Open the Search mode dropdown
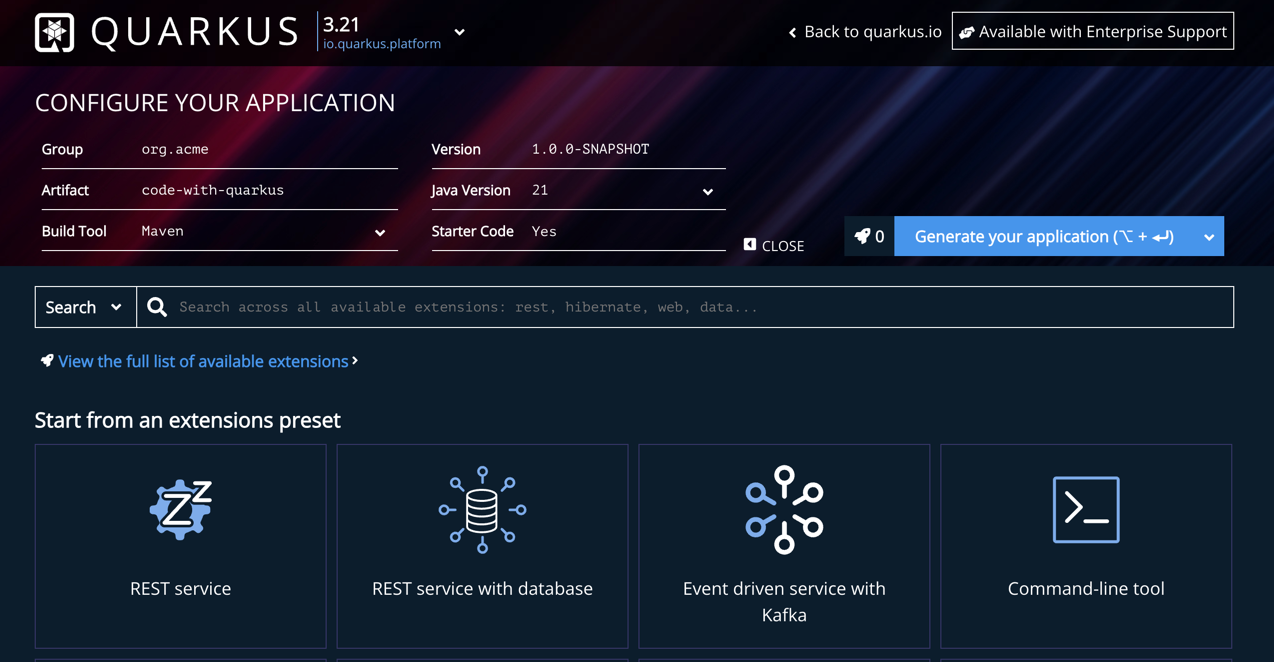Viewport: 1274px width, 662px height. point(85,307)
